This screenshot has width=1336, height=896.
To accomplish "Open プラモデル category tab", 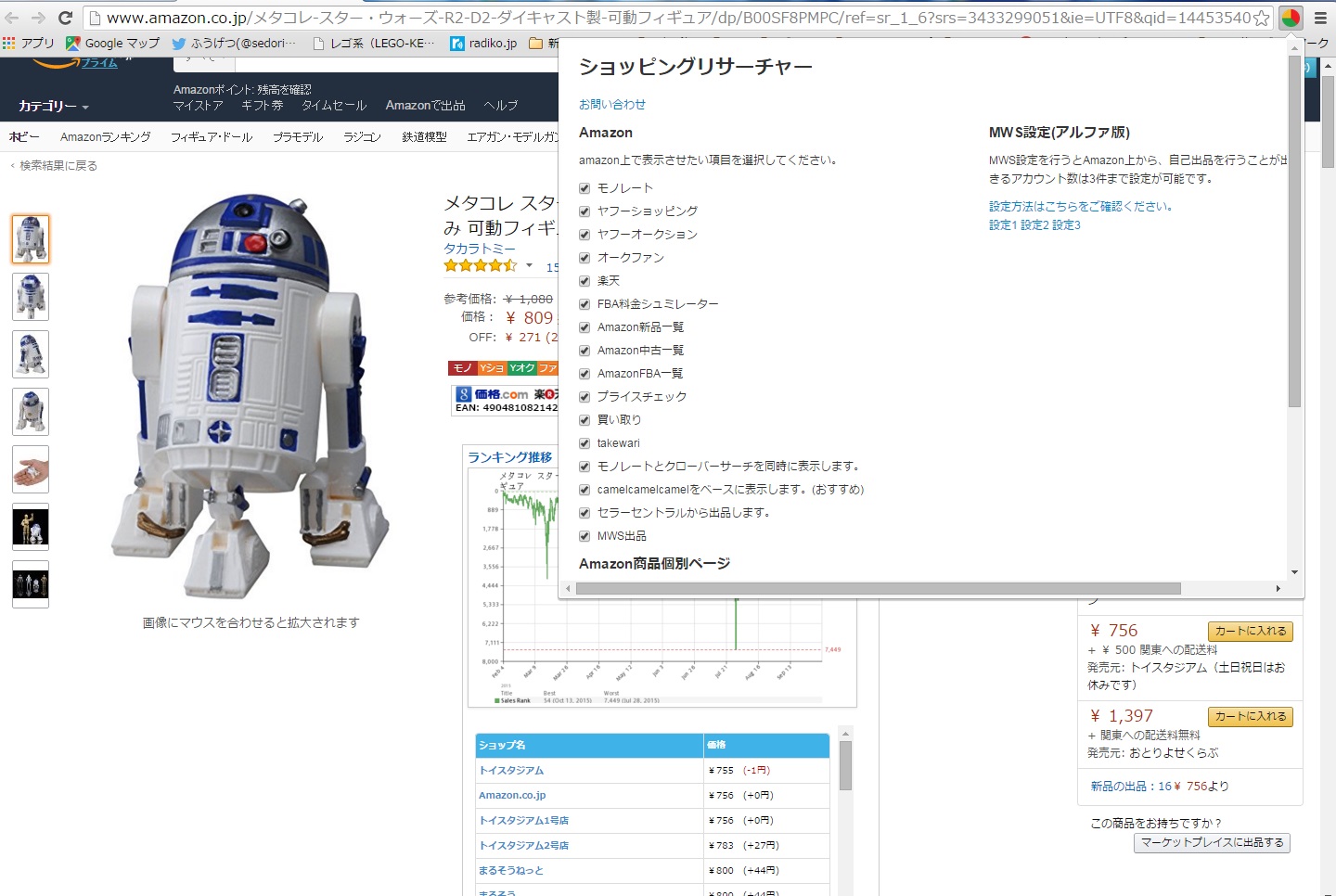I will [298, 136].
